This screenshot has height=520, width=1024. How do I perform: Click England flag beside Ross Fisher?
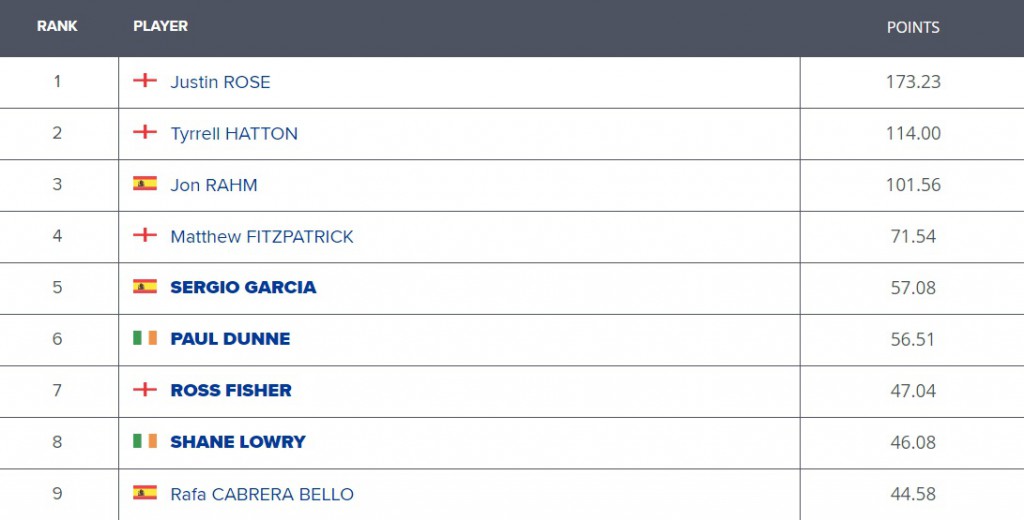(145, 389)
